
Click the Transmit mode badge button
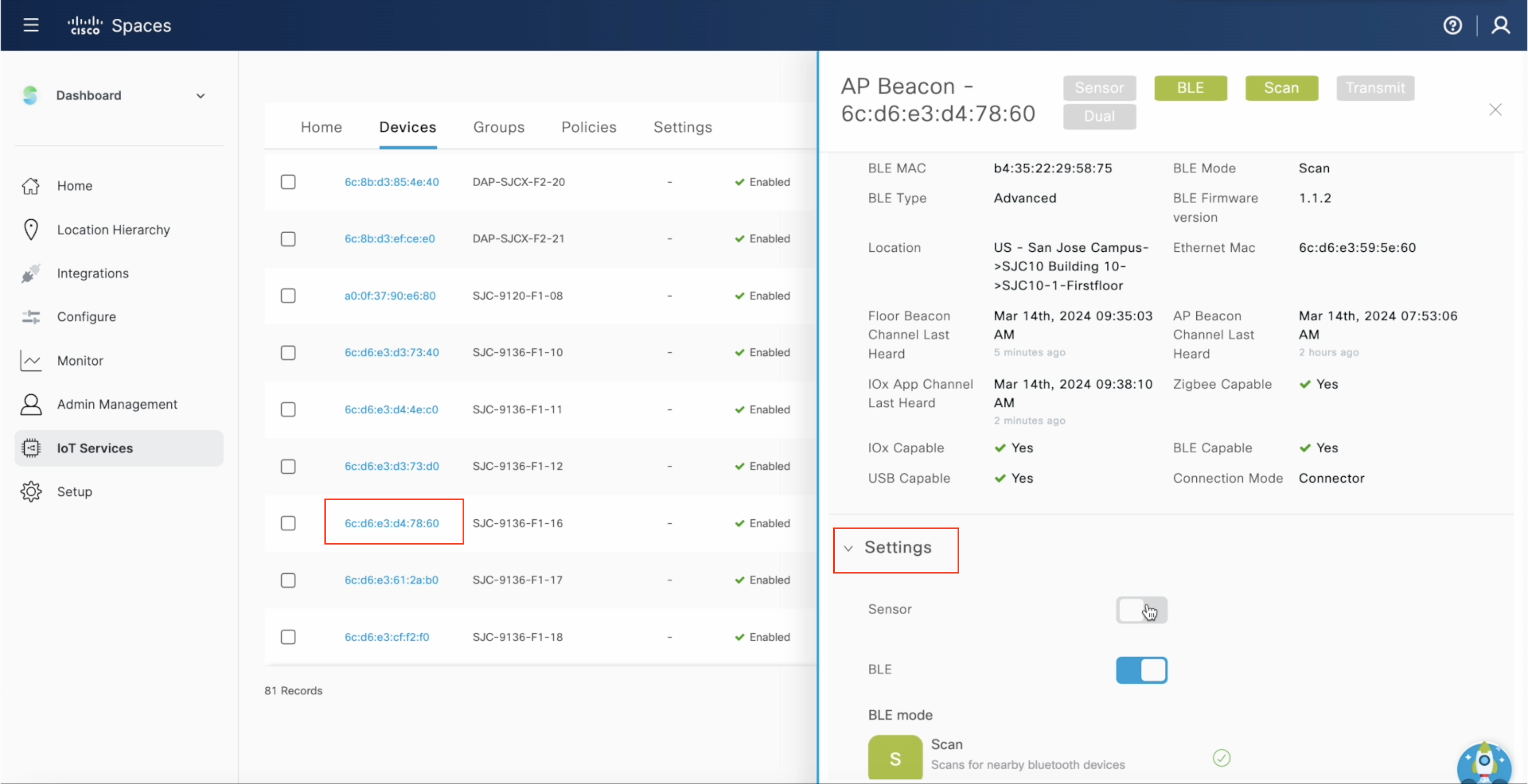coord(1375,88)
